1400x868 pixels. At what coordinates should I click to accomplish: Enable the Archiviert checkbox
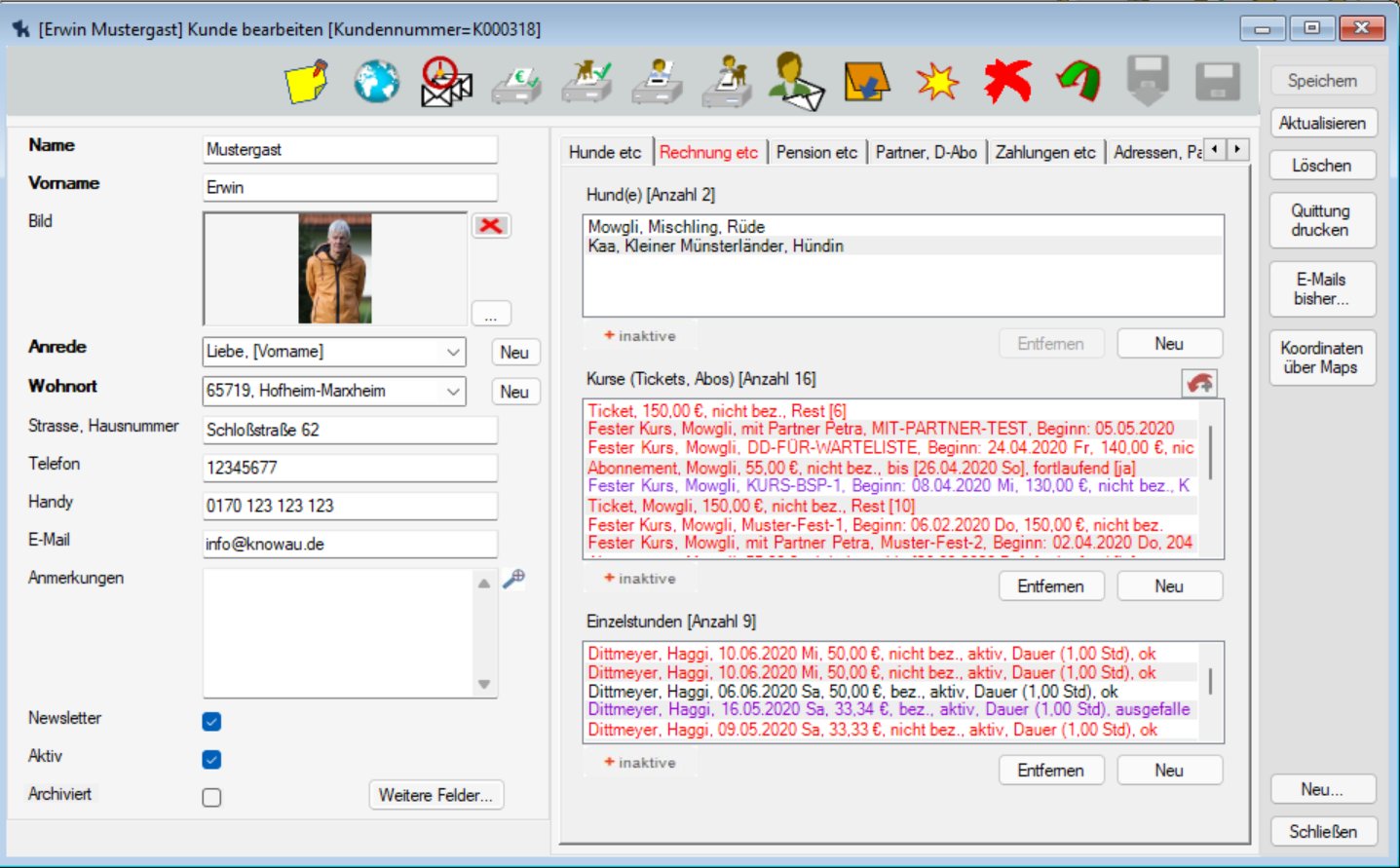coord(211,798)
